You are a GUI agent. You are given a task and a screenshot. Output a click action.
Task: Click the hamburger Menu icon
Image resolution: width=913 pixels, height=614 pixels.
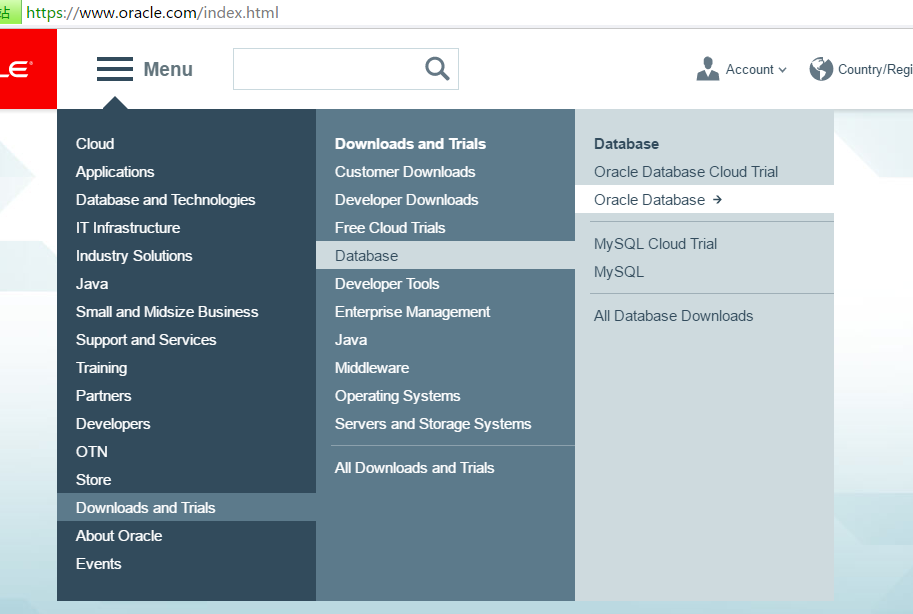115,69
